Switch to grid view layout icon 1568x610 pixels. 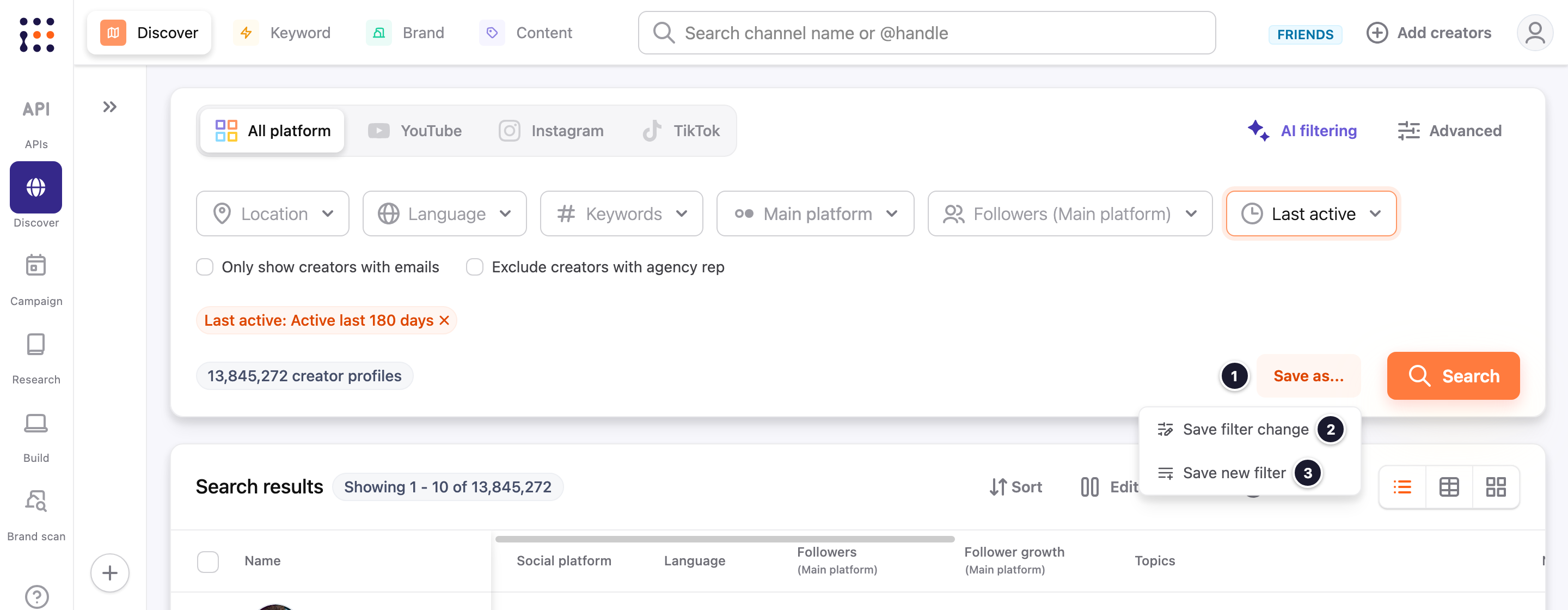point(1496,486)
